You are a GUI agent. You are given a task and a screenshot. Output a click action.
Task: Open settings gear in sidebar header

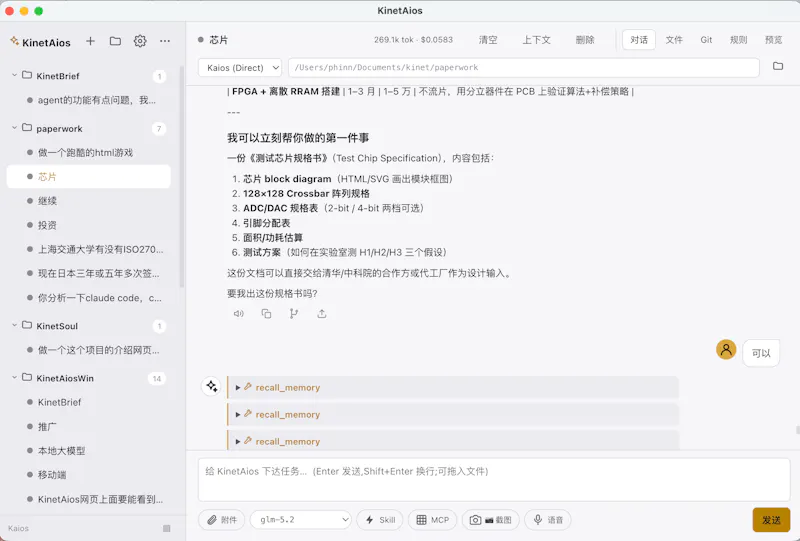[x=140, y=41]
